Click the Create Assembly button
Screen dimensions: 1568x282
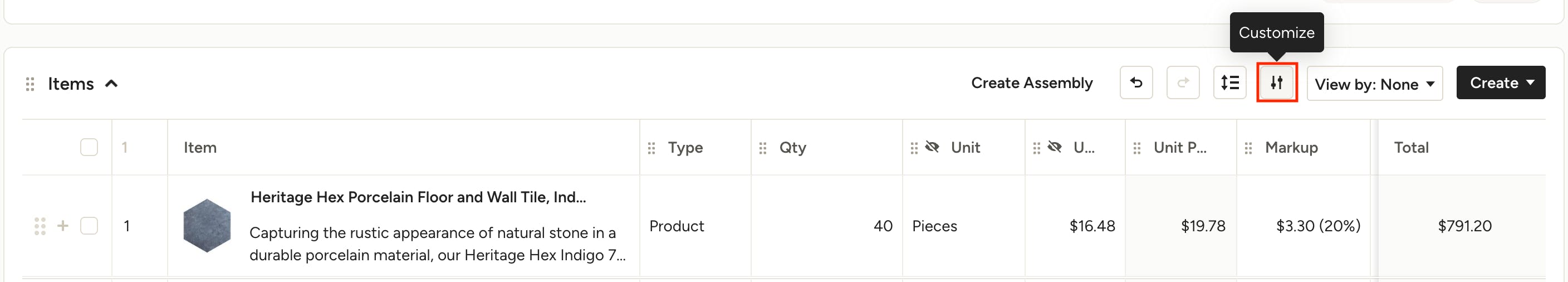(1032, 83)
